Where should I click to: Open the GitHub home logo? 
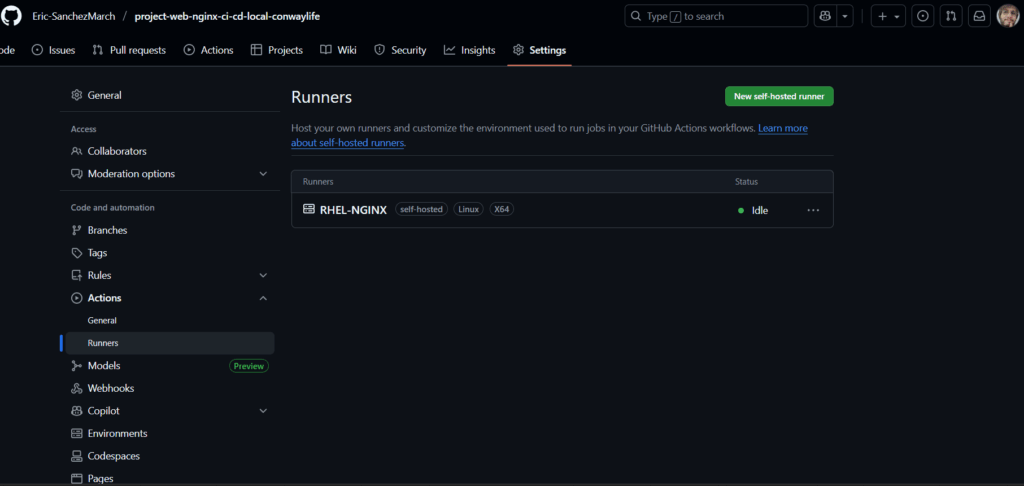click(11, 16)
